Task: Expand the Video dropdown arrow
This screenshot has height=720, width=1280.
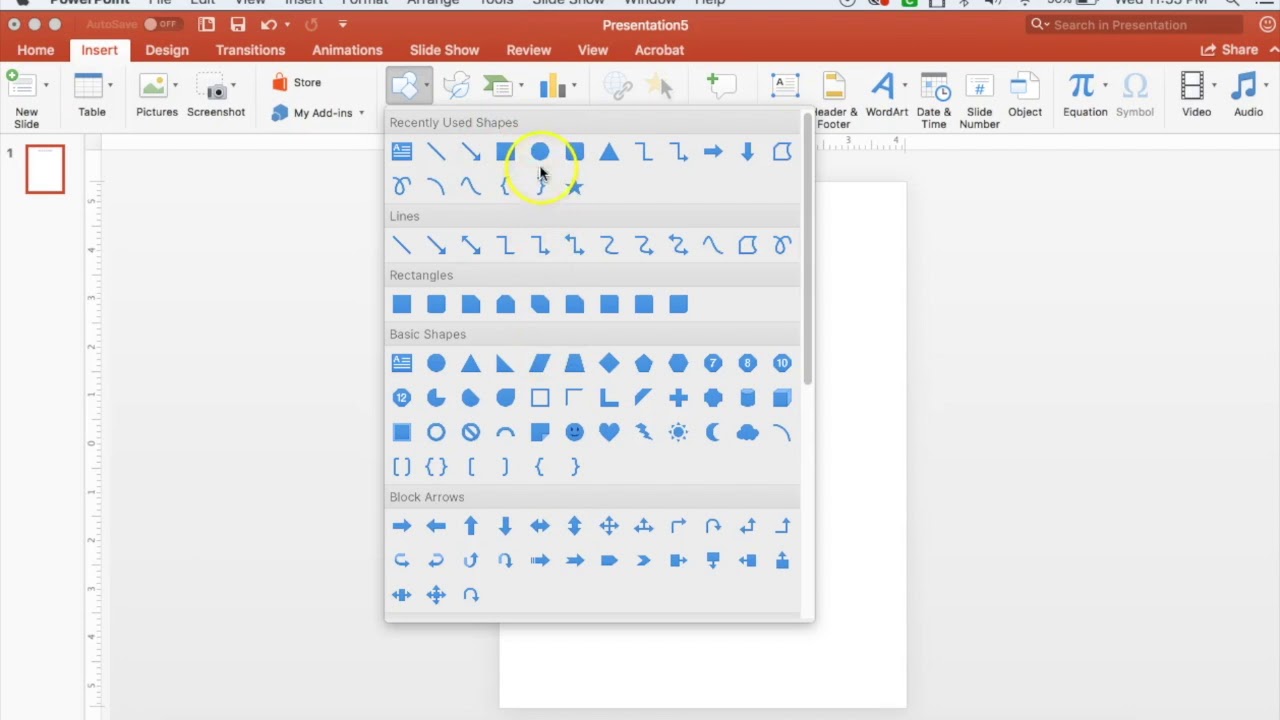Action: (x=1214, y=86)
